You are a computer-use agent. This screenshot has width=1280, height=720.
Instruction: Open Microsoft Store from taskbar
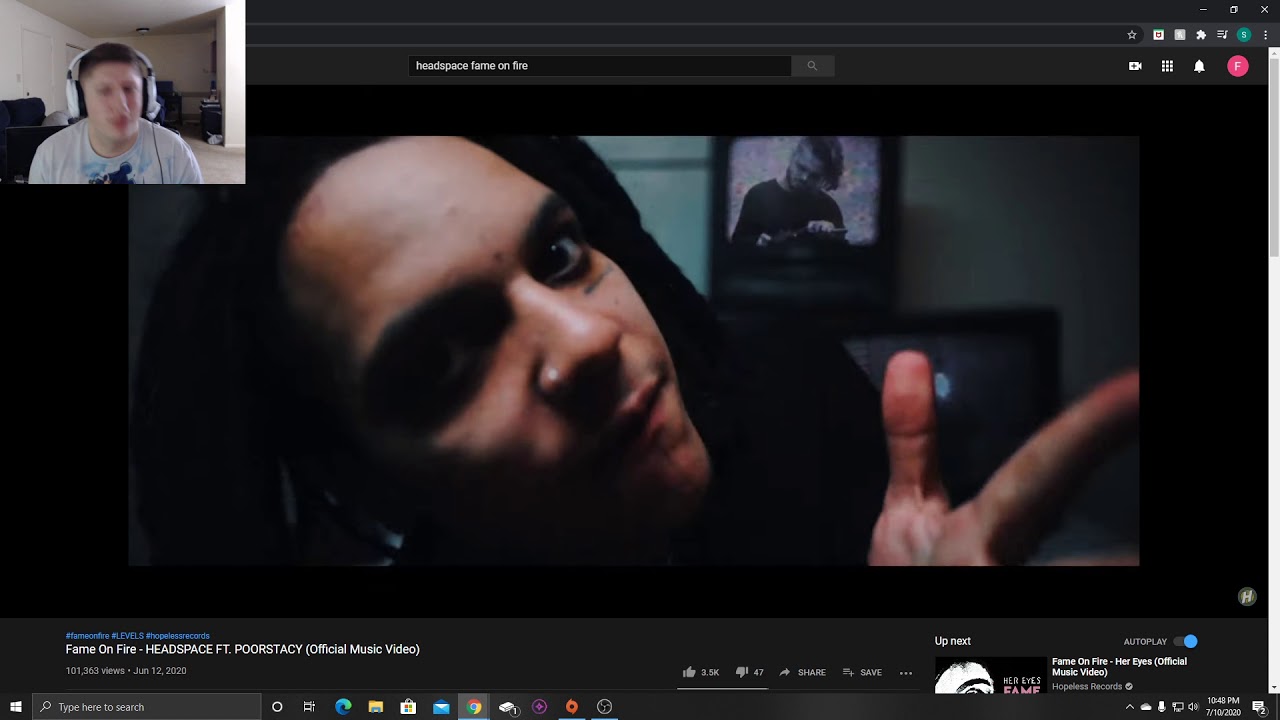(408, 707)
